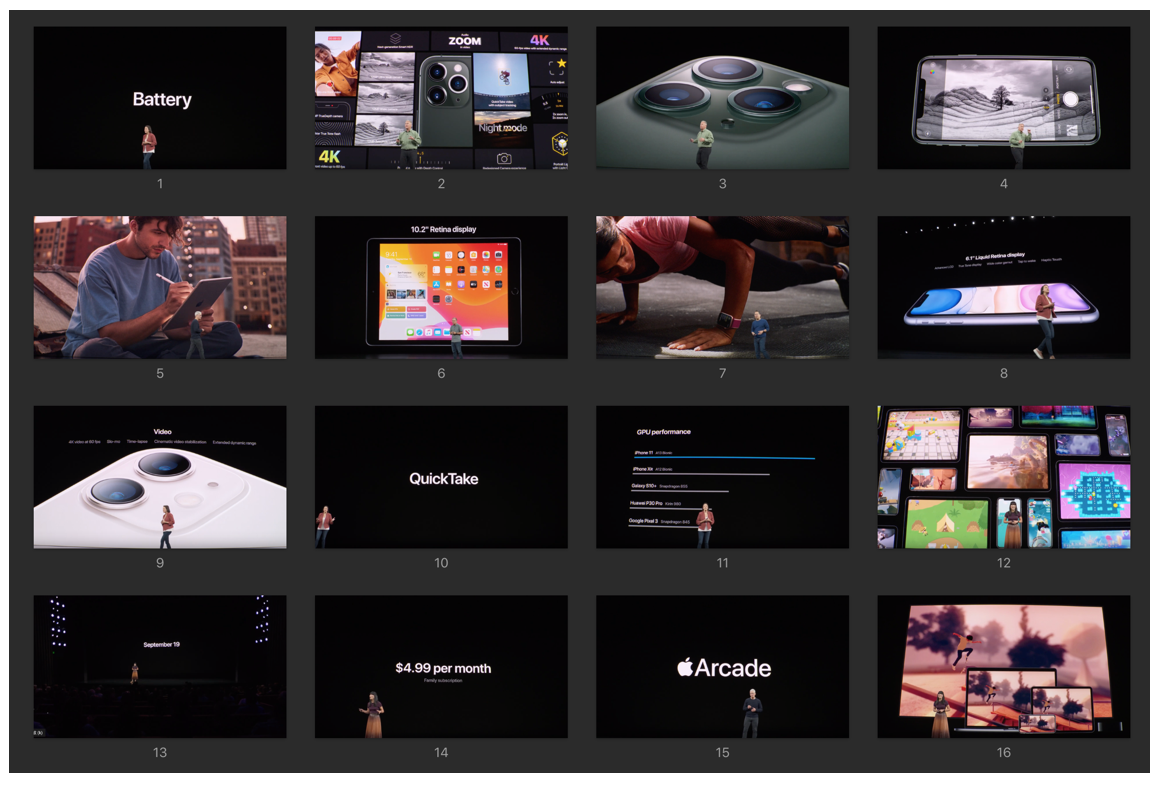Select slide 13 showing September 19 stage
Image resolution: width=1160 pixels, height=786 pixels.
pyautogui.click(x=160, y=666)
